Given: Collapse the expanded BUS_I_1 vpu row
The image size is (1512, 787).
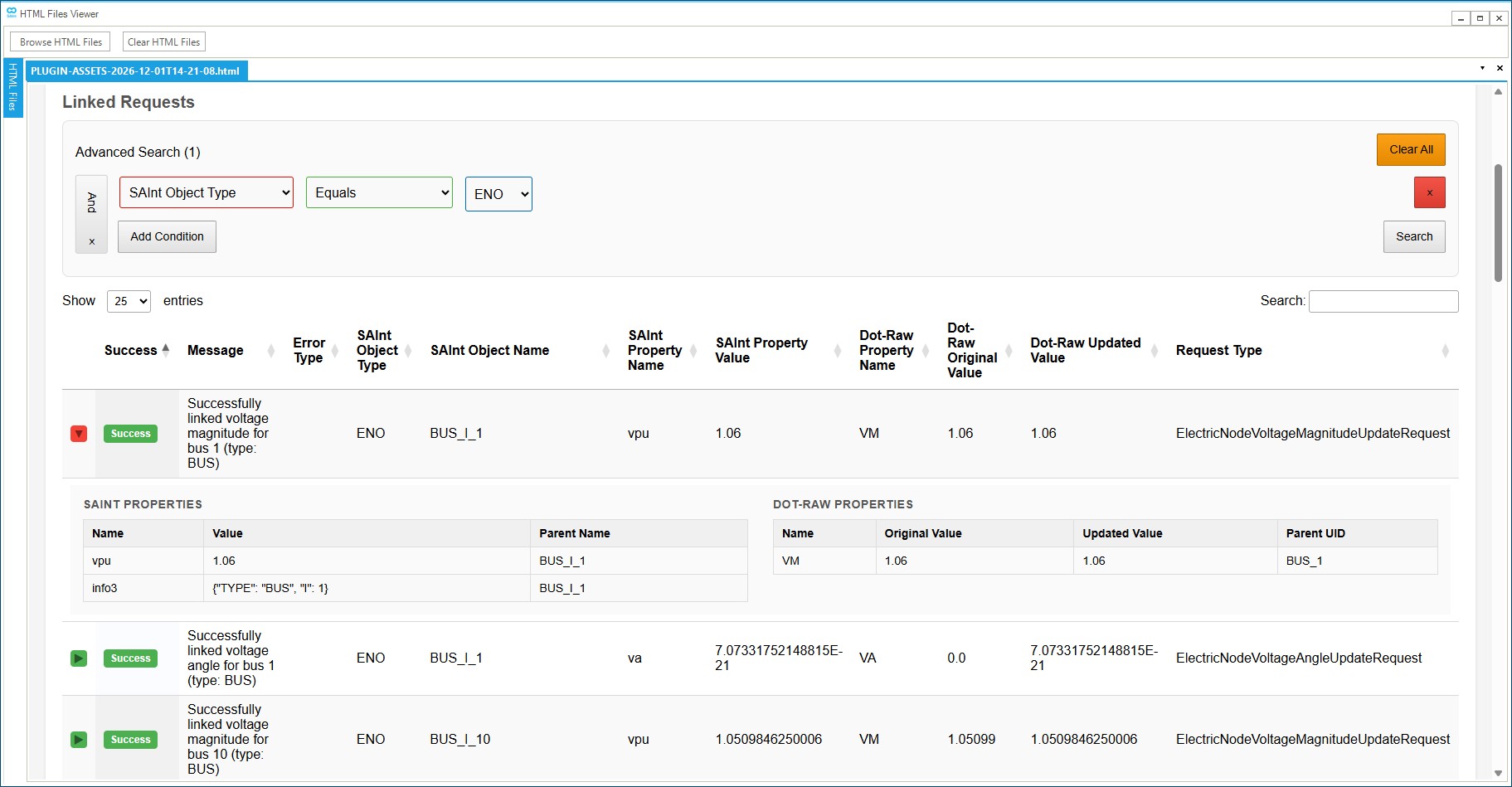Looking at the screenshot, I should click(x=79, y=434).
